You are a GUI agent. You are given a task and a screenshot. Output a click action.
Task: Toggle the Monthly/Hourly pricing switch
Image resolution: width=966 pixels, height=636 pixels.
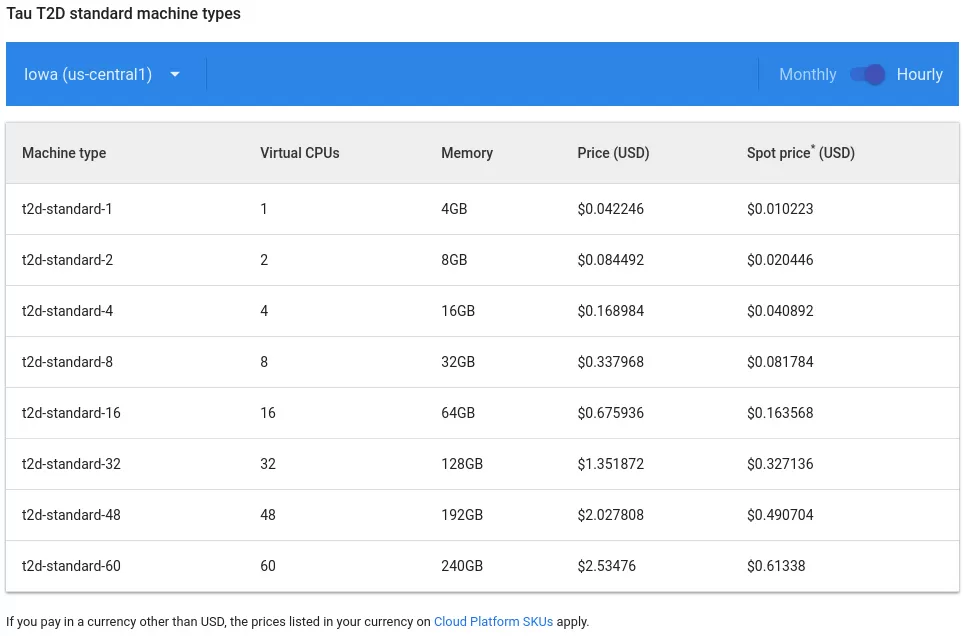pyautogui.click(x=867, y=75)
